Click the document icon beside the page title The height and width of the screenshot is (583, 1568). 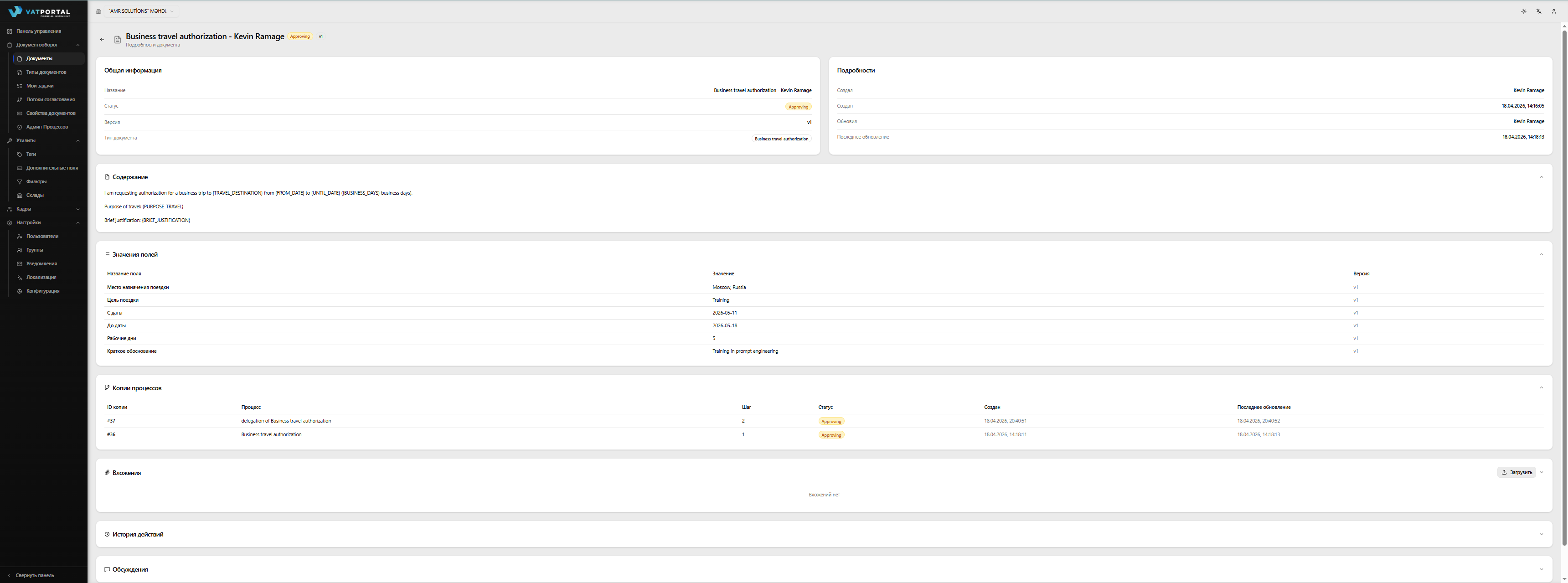[x=118, y=40]
